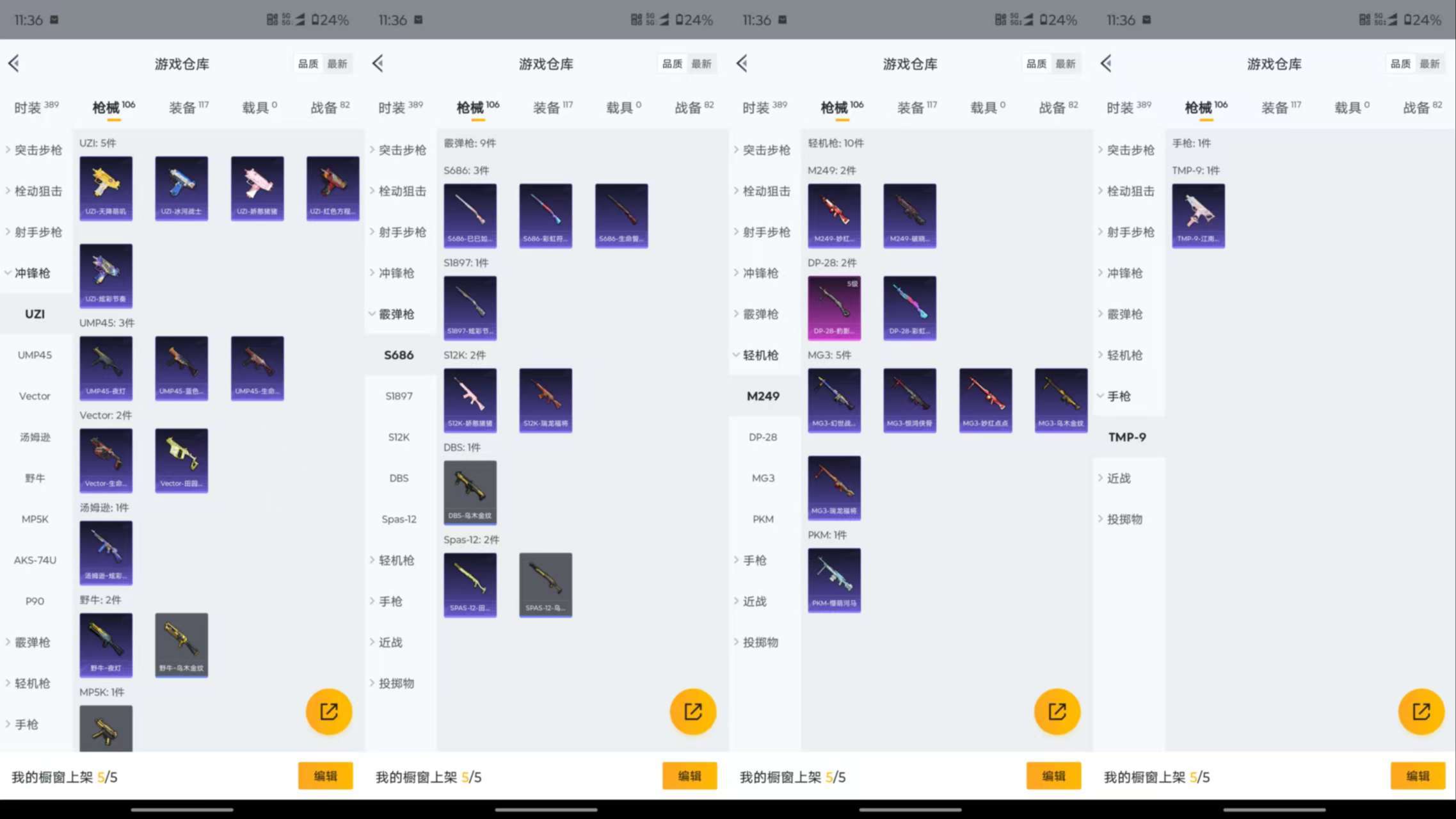Open the UZI-红色方程 red skin
The image size is (1456, 819).
tap(333, 188)
